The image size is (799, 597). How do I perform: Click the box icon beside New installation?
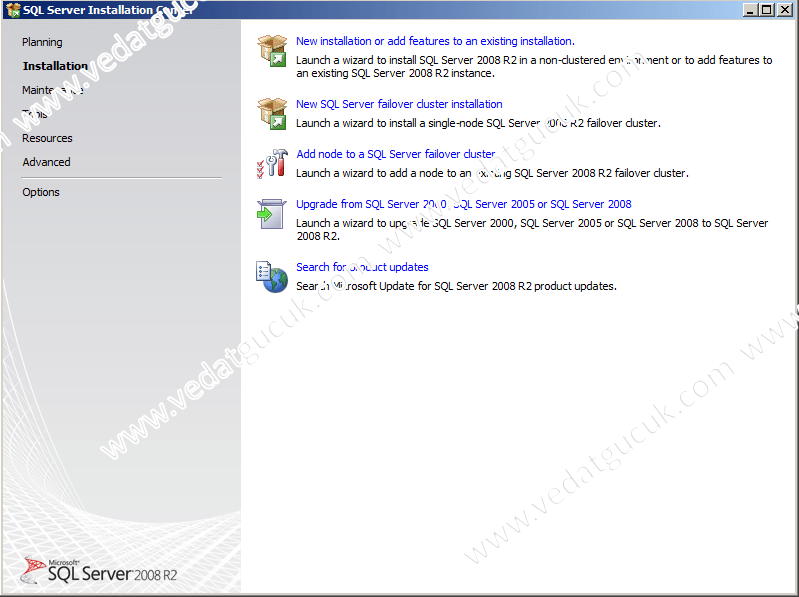click(272, 50)
